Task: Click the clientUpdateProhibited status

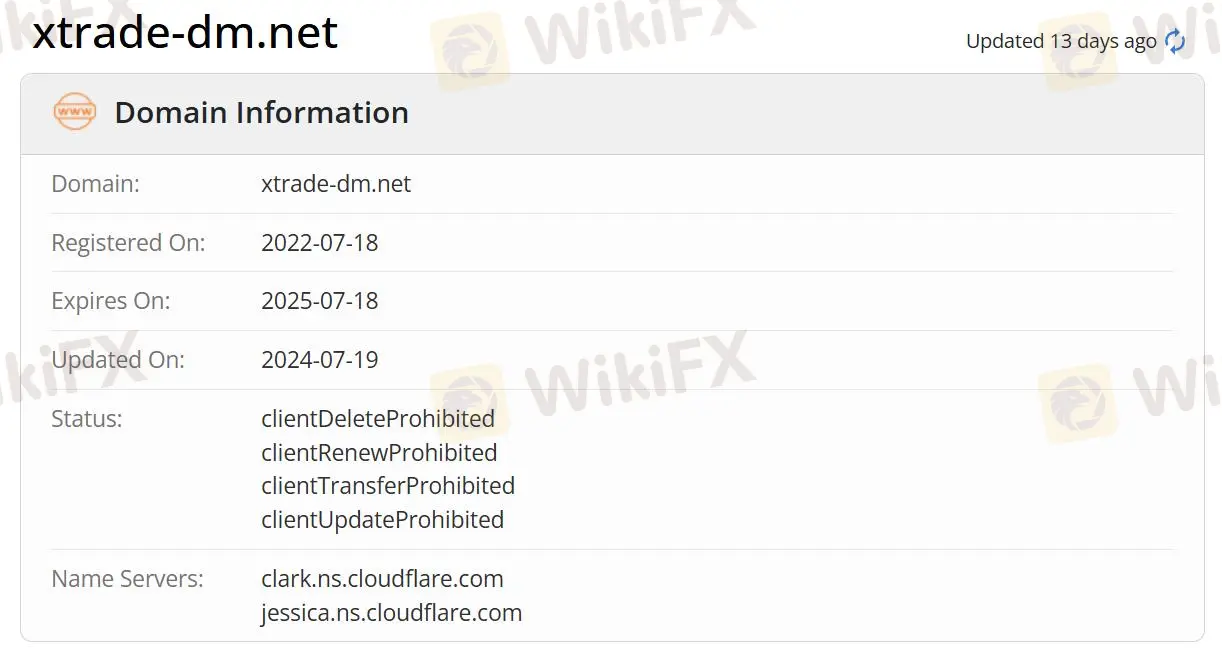Action: click(383, 520)
